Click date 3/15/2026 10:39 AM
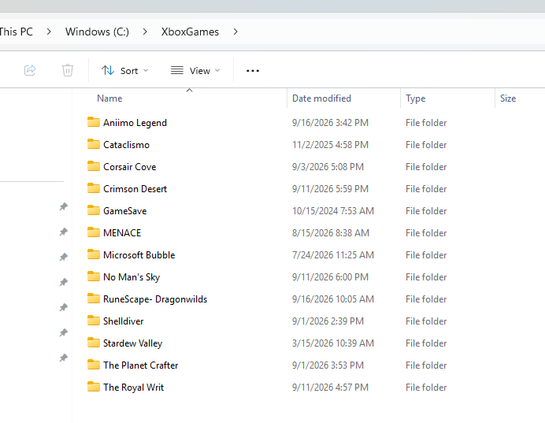545x423 pixels. pos(333,343)
